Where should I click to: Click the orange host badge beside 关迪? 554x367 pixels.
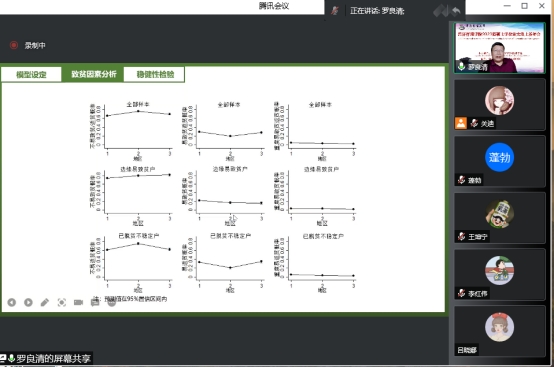(x=461, y=123)
